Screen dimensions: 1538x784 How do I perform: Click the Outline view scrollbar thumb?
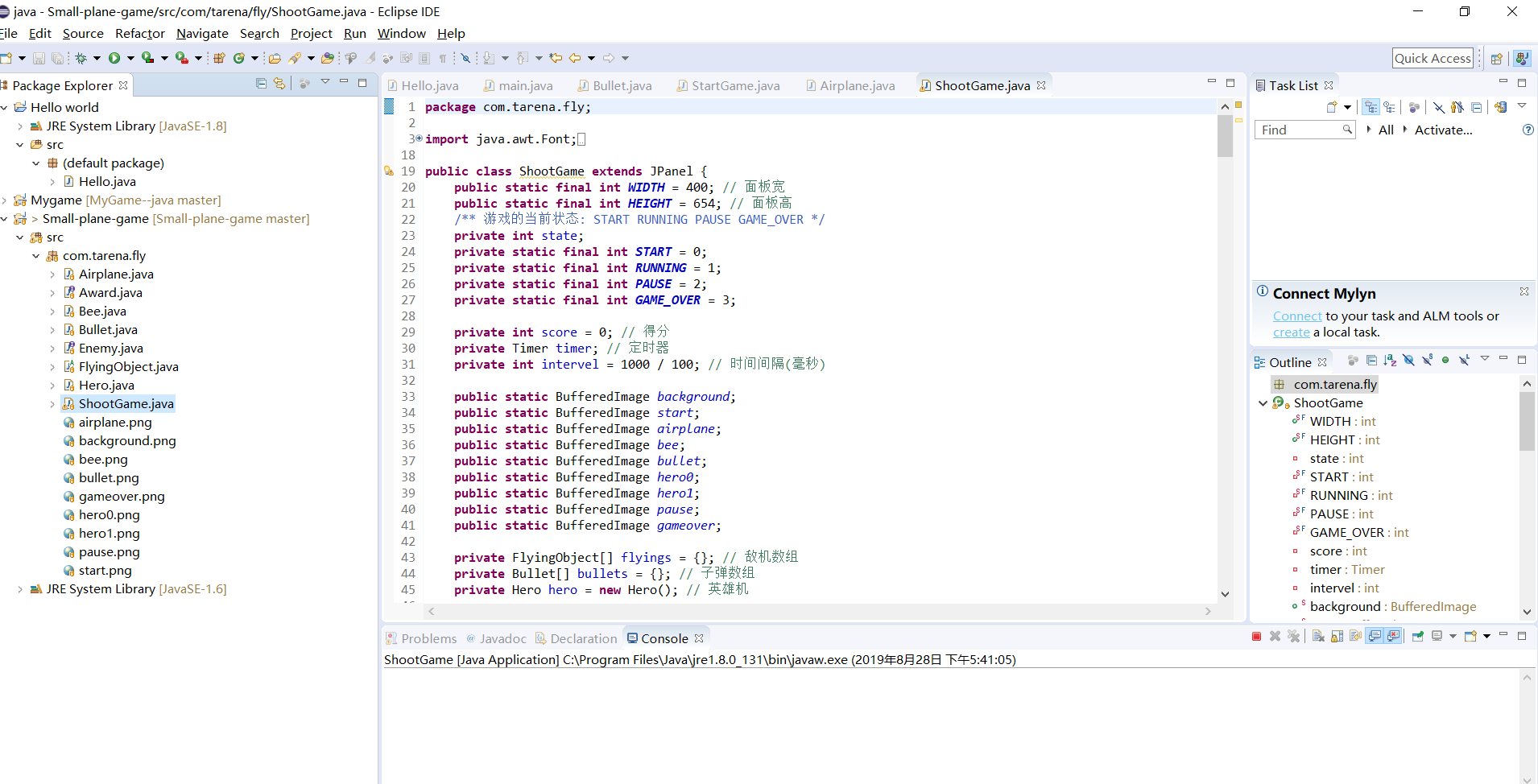pyautogui.click(x=1527, y=422)
